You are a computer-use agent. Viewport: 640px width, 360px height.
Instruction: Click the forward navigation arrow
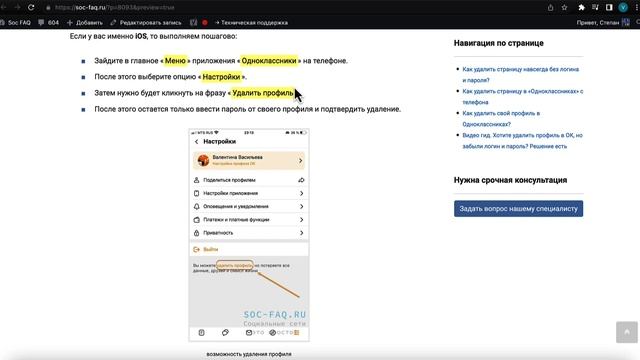point(17,7)
